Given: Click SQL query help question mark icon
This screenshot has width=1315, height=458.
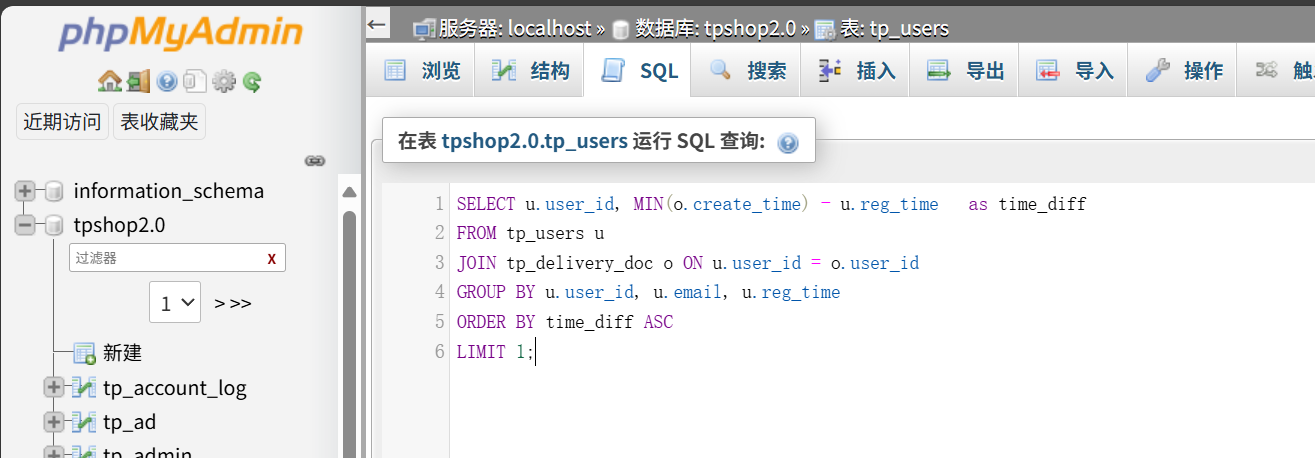Looking at the screenshot, I should (x=788, y=143).
